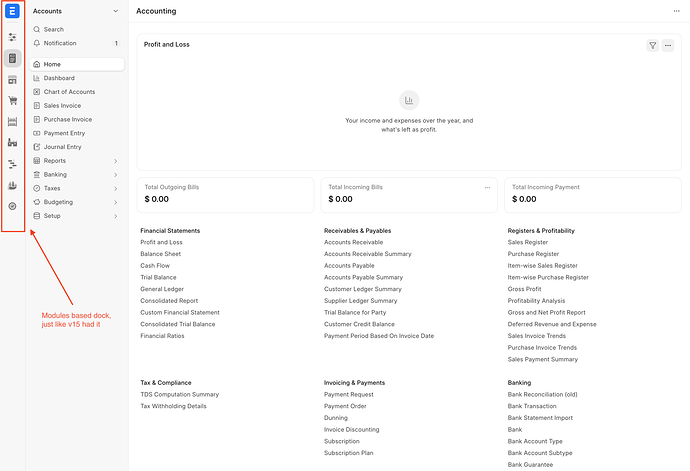Expand the Banking sidebar section
The height and width of the screenshot is (471, 690).
click(77, 175)
